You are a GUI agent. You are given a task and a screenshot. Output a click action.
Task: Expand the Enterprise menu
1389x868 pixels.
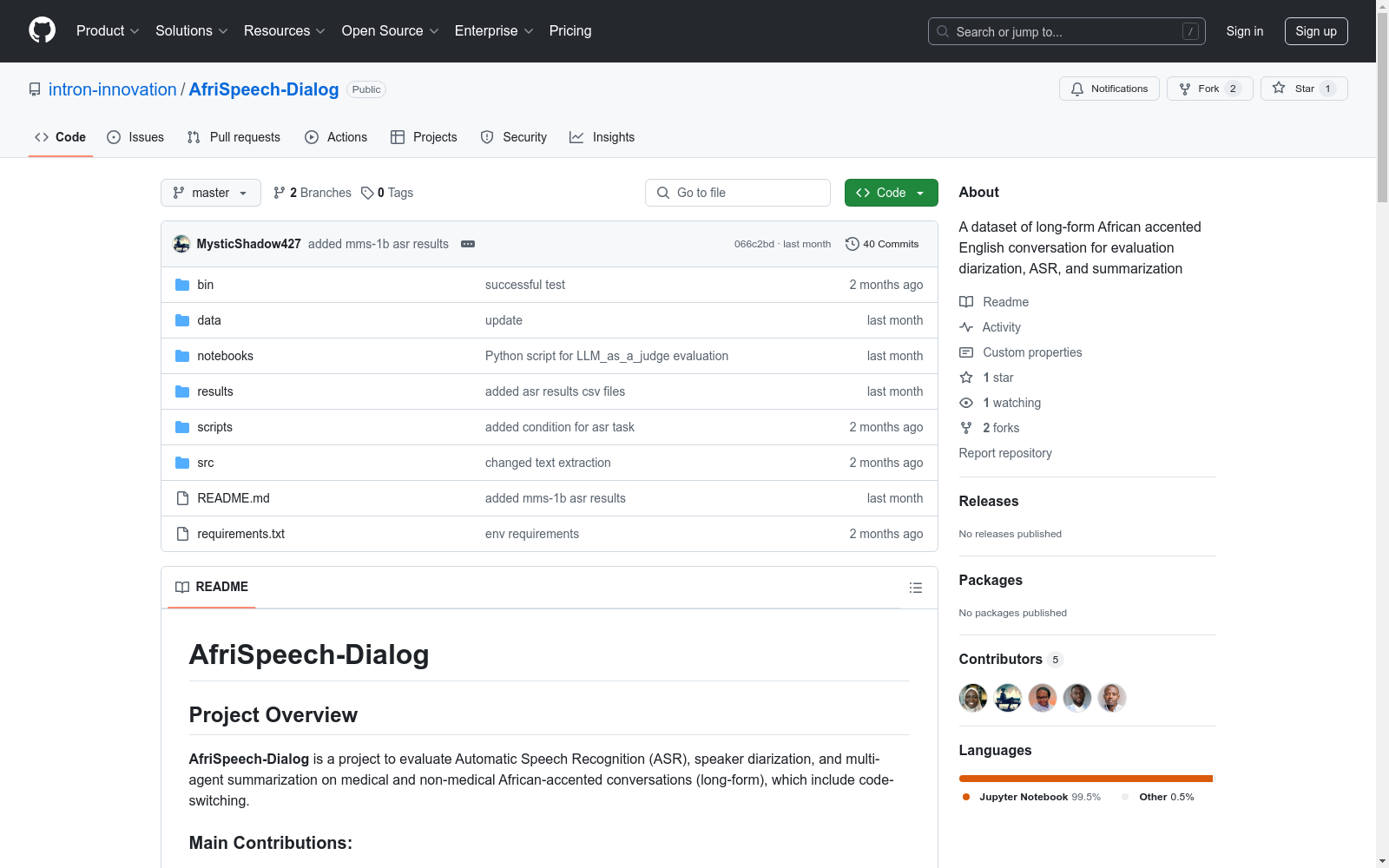point(494,31)
